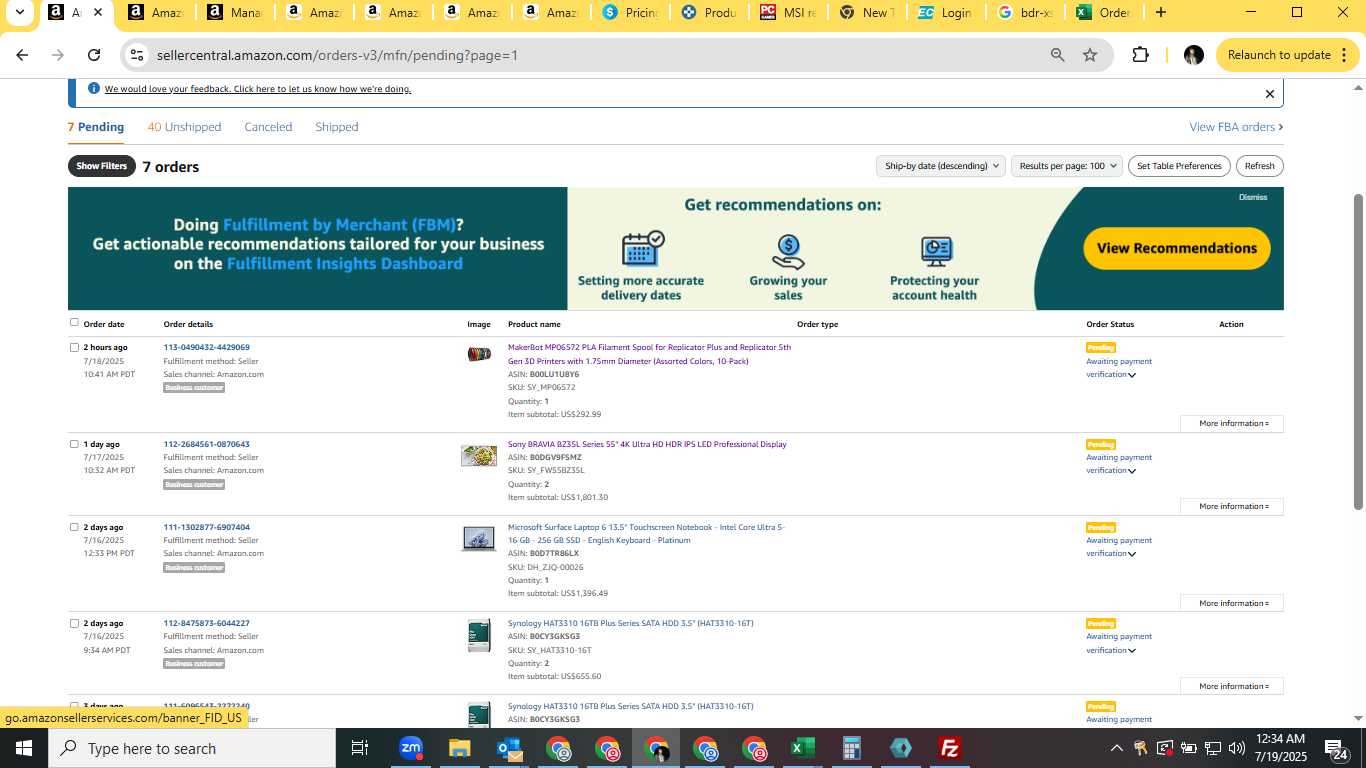The height and width of the screenshot is (768, 1366).
Task: Open Calculator from the taskbar
Action: (851, 748)
